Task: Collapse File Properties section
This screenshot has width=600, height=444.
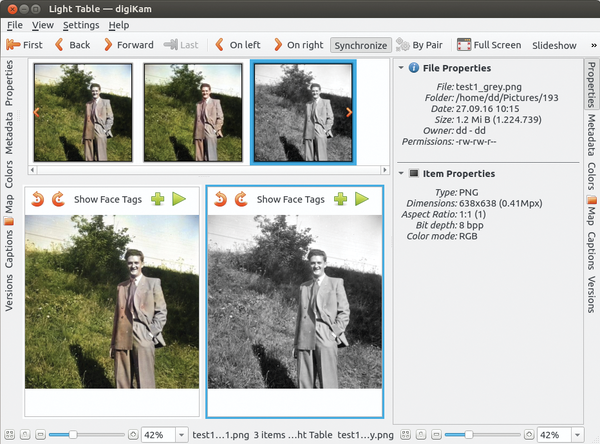Action: pos(401,68)
